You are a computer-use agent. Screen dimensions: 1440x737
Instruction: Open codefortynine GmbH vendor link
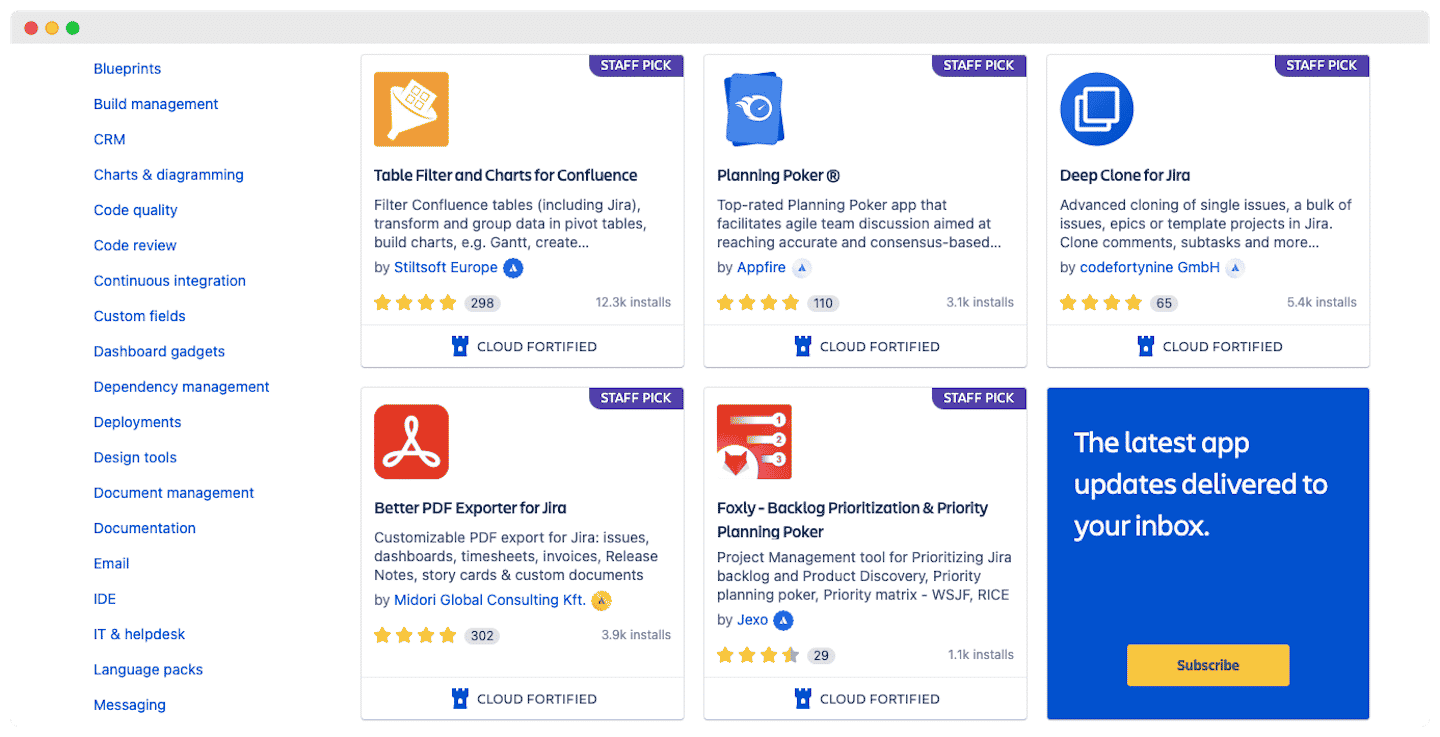pos(1150,268)
